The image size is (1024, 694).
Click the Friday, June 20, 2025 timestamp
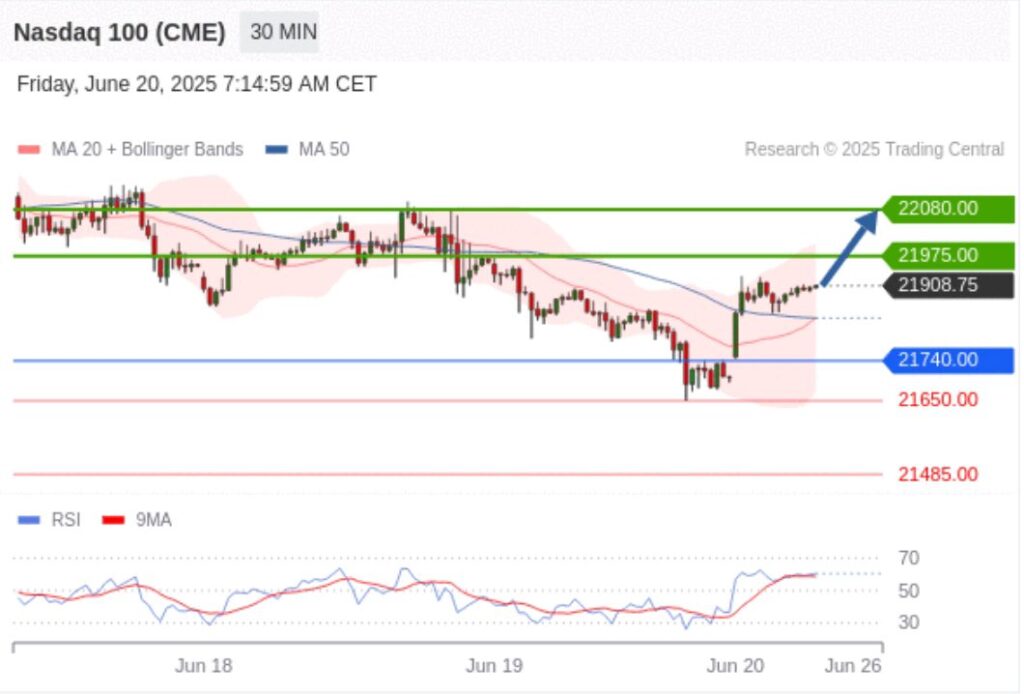click(196, 84)
